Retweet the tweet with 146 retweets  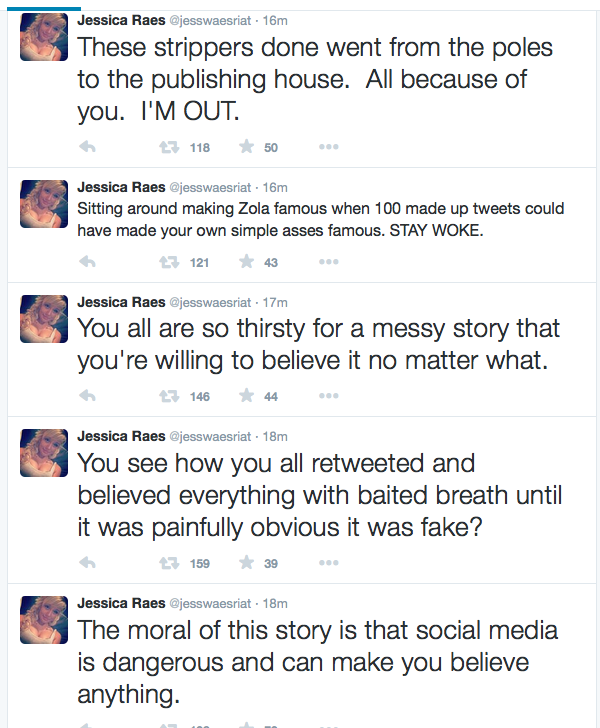[170, 396]
